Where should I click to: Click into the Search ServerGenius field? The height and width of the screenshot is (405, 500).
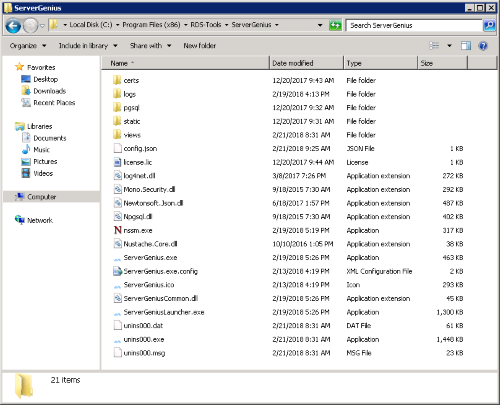pos(414,25)
